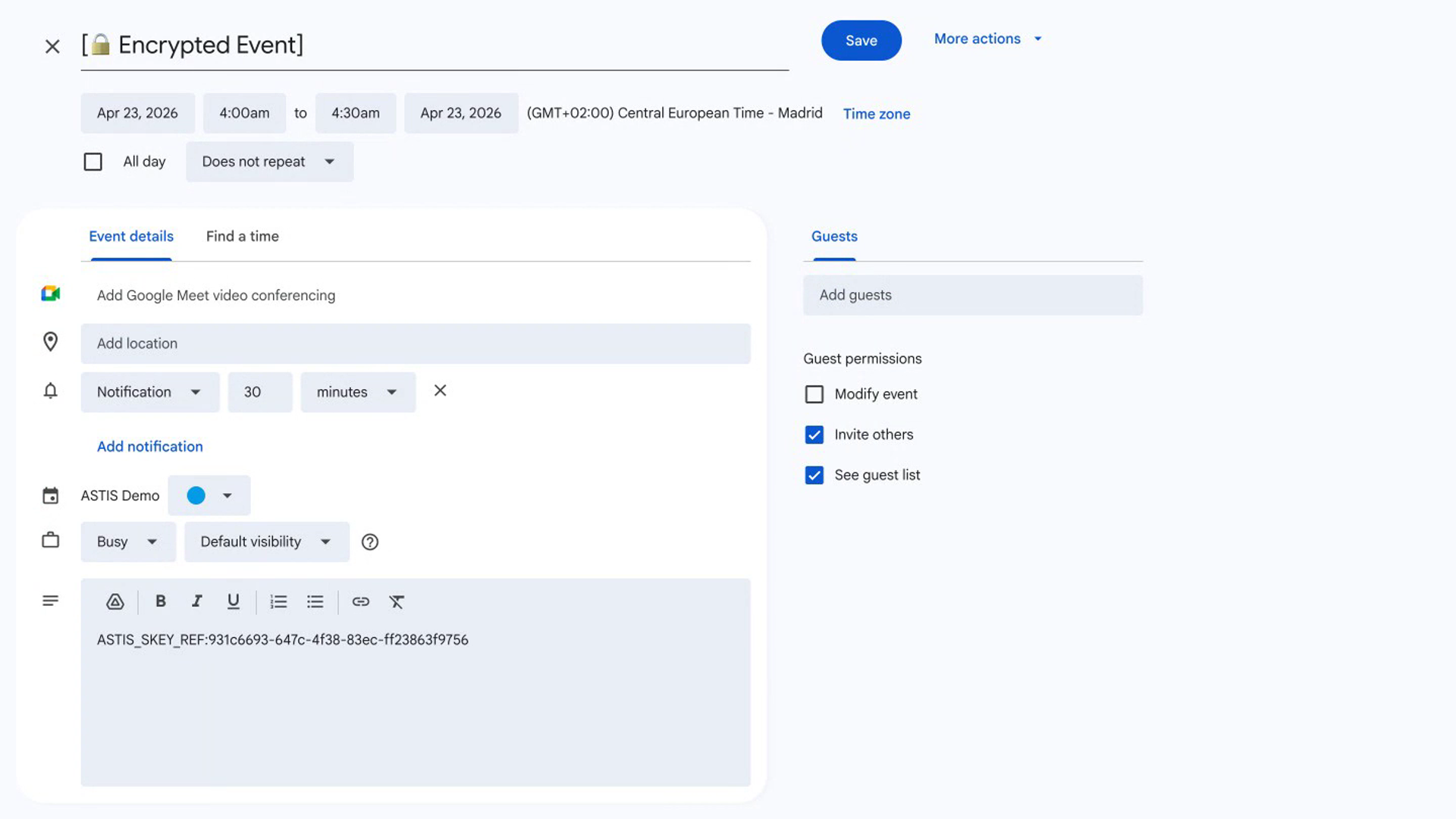Viewport: 1456px width, 819px height.
Task: Click Add notification link
Action: pyautogui.click(x=150, y=447)
